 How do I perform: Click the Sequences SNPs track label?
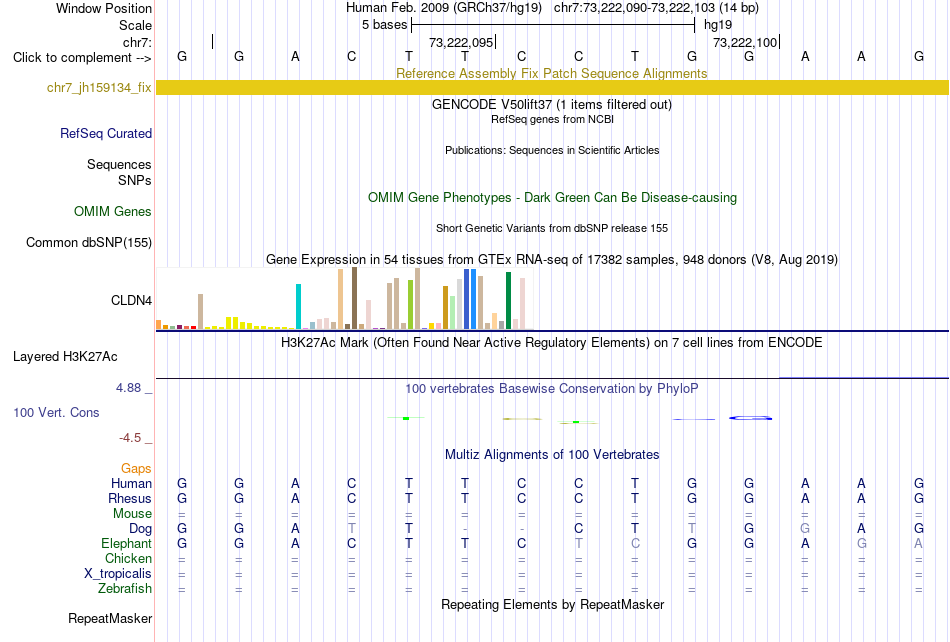tap(119, 173)
